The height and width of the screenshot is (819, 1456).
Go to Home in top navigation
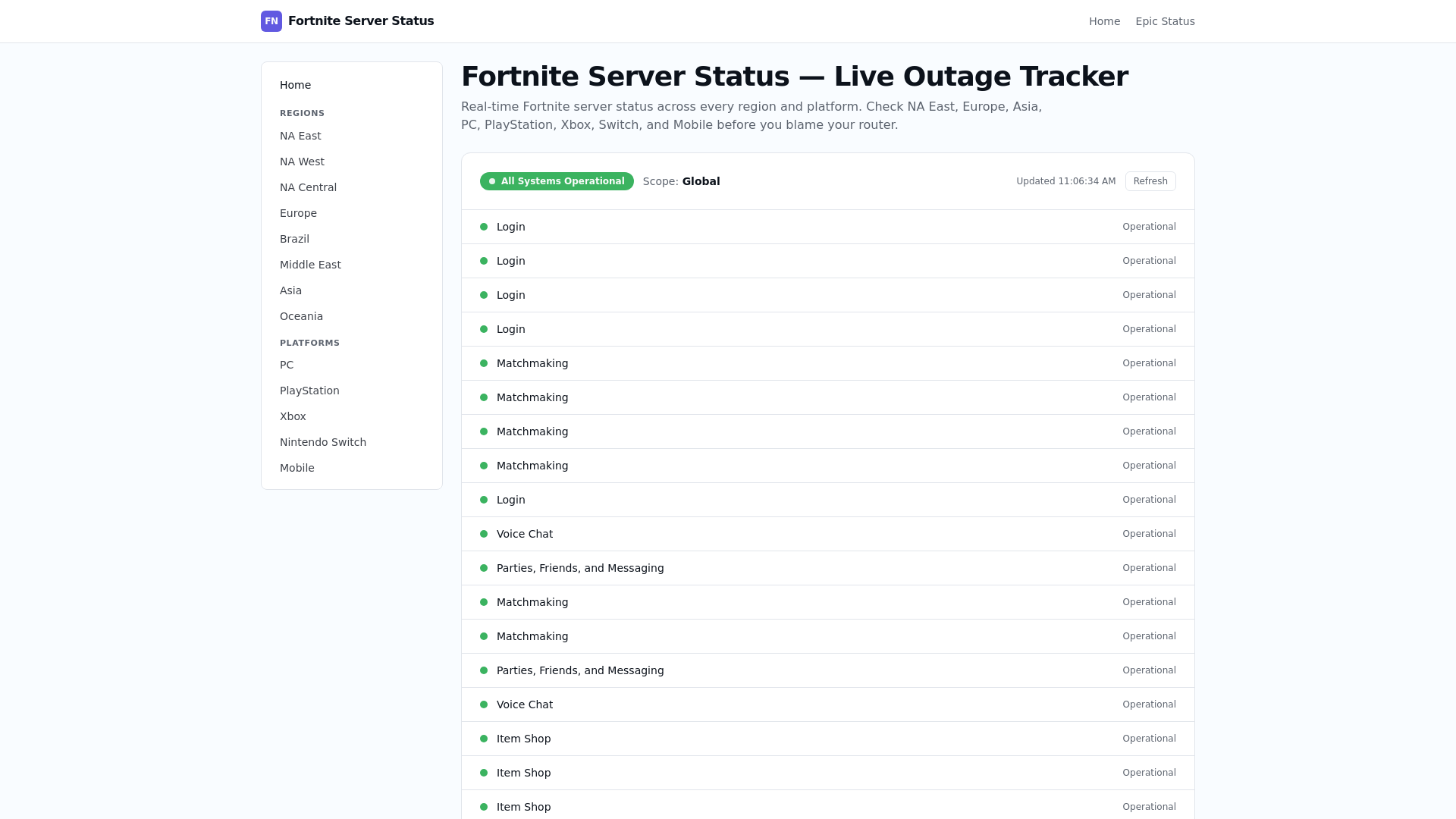pyautogui.click(x=1104, y=21)
